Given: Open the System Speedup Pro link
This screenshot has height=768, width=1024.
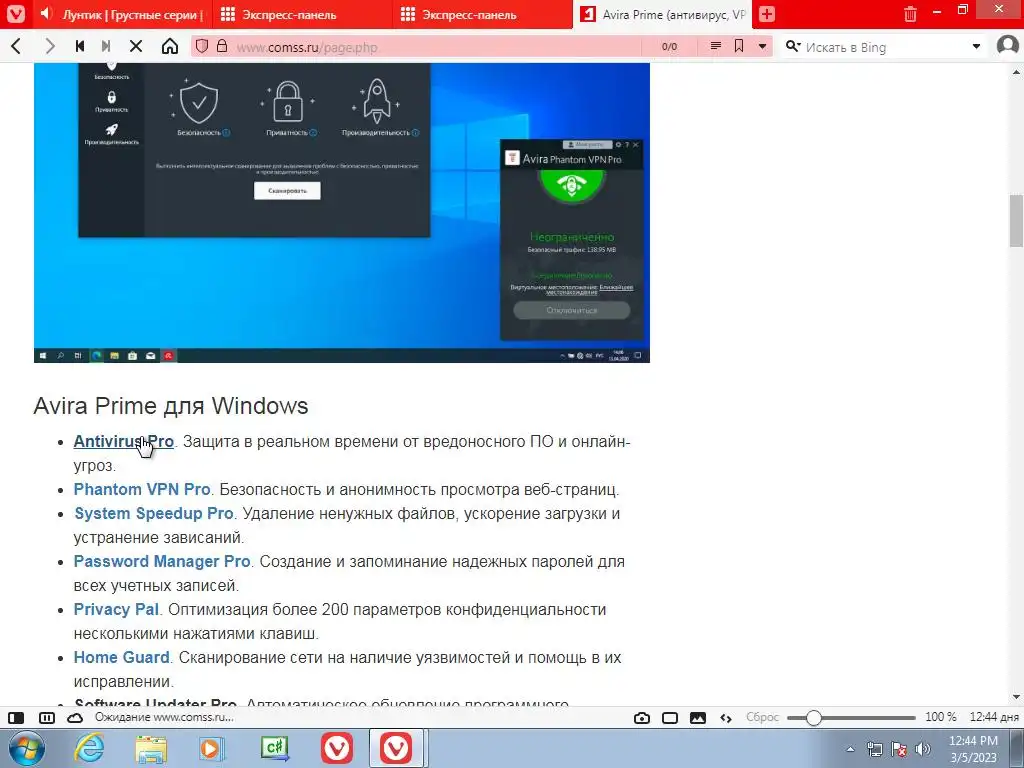Looking at the screenshot, I should [153, 513].
